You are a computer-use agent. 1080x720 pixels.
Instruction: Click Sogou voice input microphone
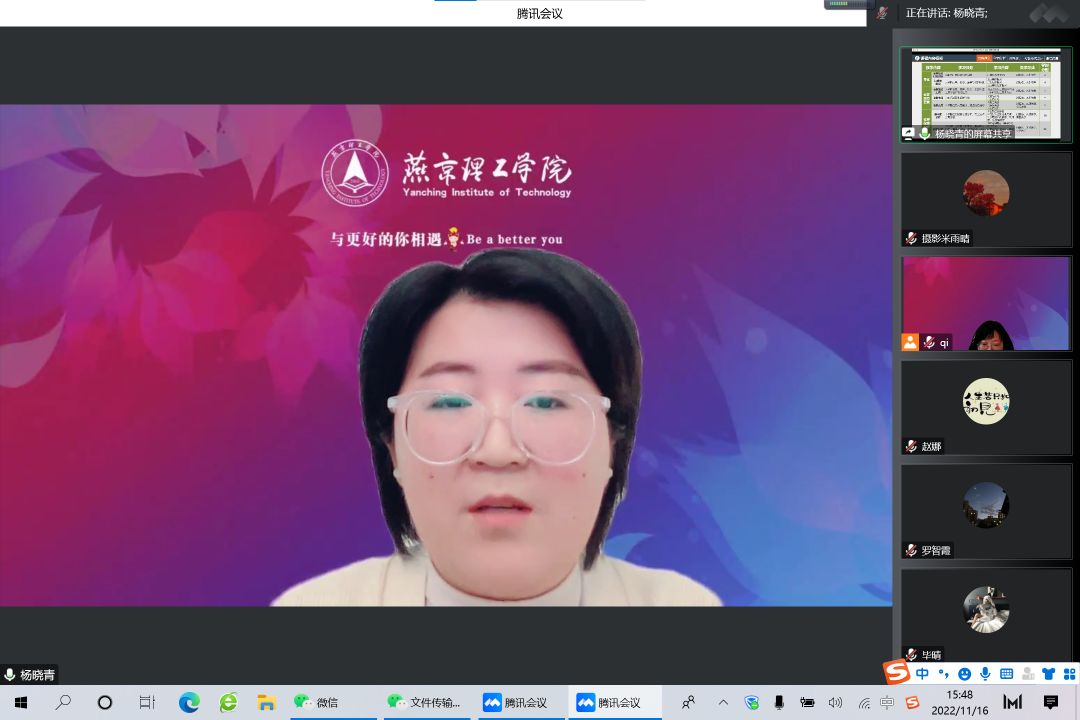pos(985,674)
